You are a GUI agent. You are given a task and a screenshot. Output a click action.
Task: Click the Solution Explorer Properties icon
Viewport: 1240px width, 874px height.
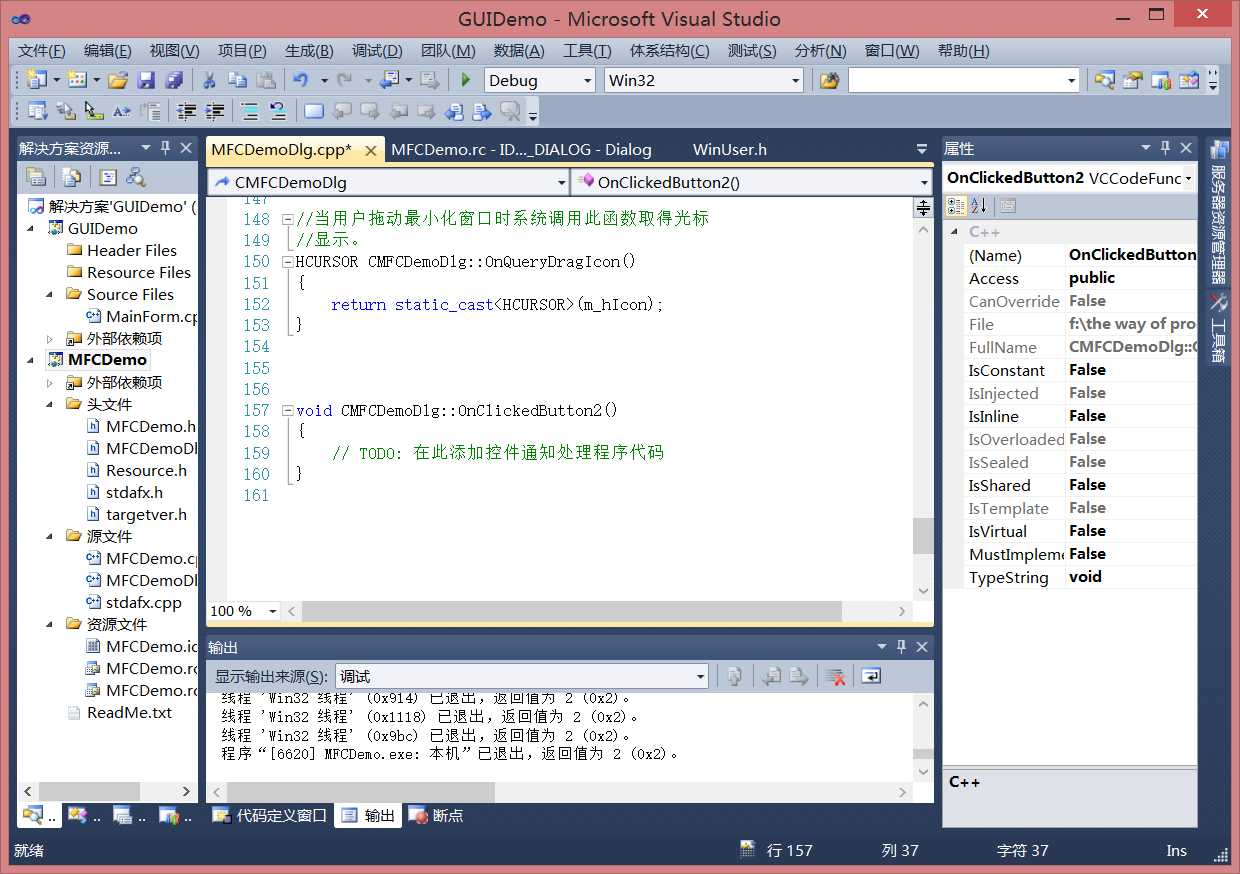36,178
